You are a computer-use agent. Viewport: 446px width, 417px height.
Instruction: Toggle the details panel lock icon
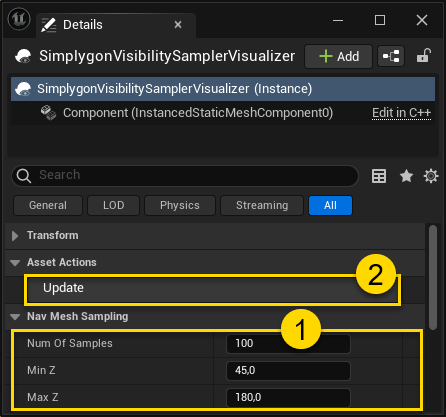point(424,56)
